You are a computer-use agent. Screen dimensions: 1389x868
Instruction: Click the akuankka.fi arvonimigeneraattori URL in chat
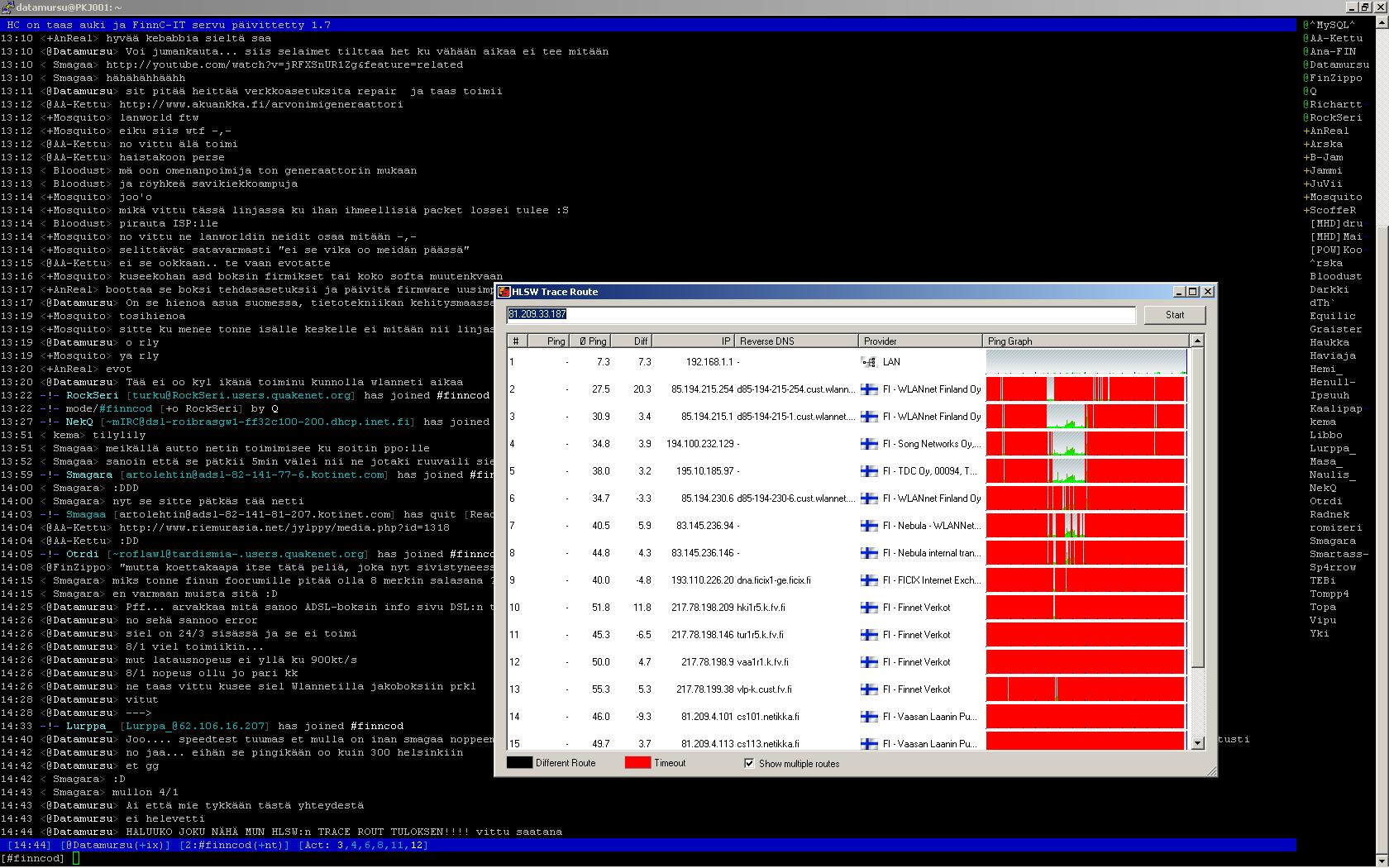pyautogui.click(x=261, y=104)
